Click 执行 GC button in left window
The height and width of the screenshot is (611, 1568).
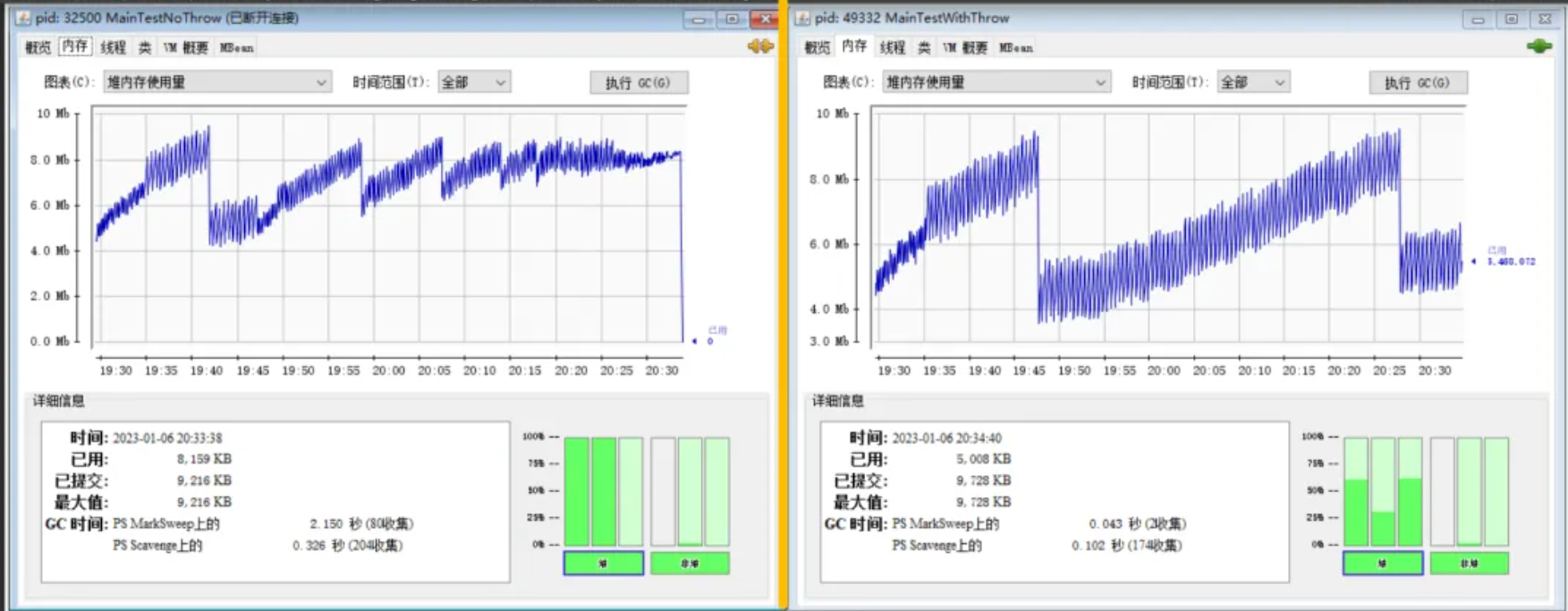638,83
